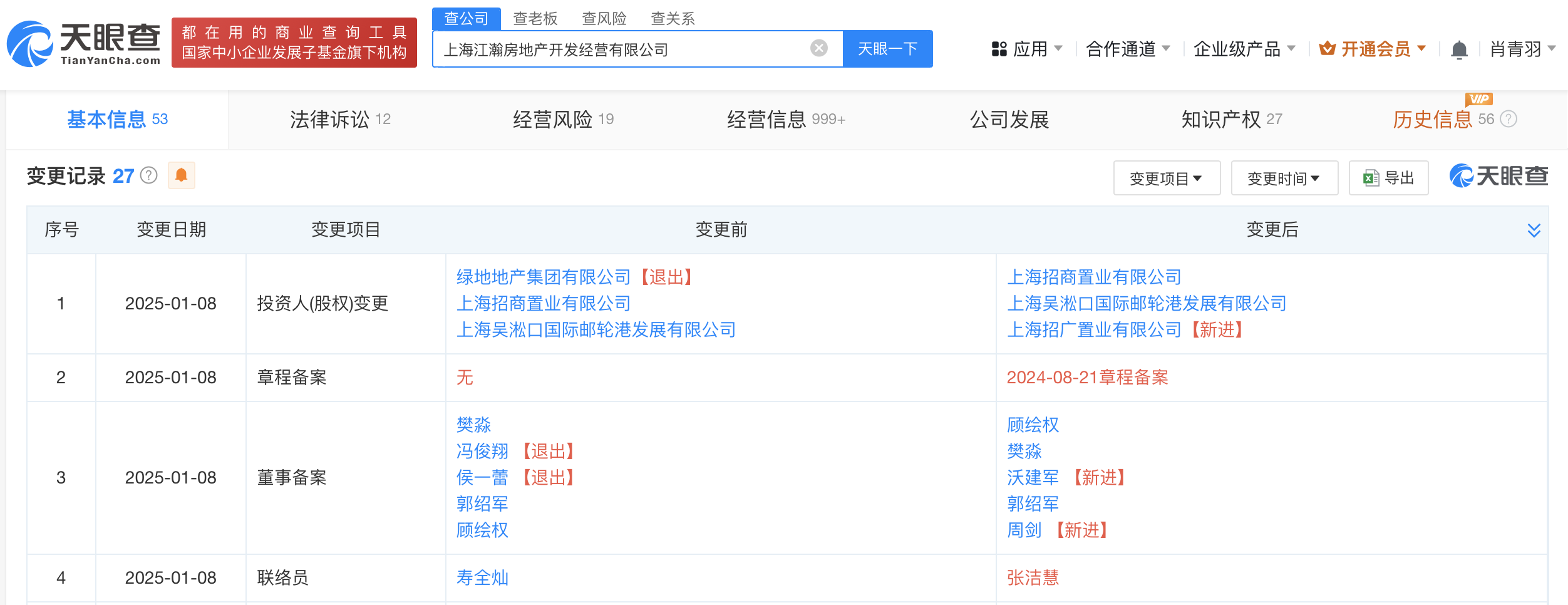Open the 知识产权 tab

pyautogui.click(x=1232, y=119)
